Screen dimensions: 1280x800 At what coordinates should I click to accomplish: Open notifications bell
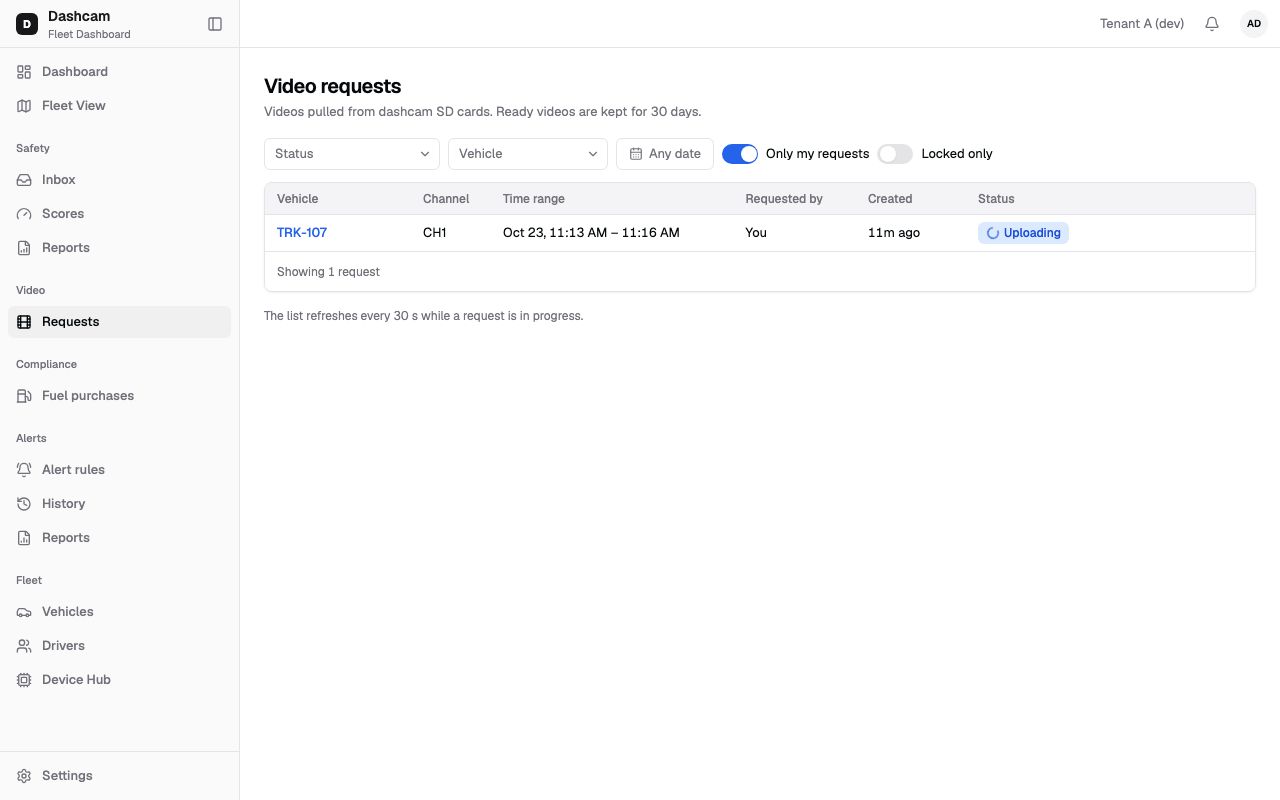(1212, 24)
